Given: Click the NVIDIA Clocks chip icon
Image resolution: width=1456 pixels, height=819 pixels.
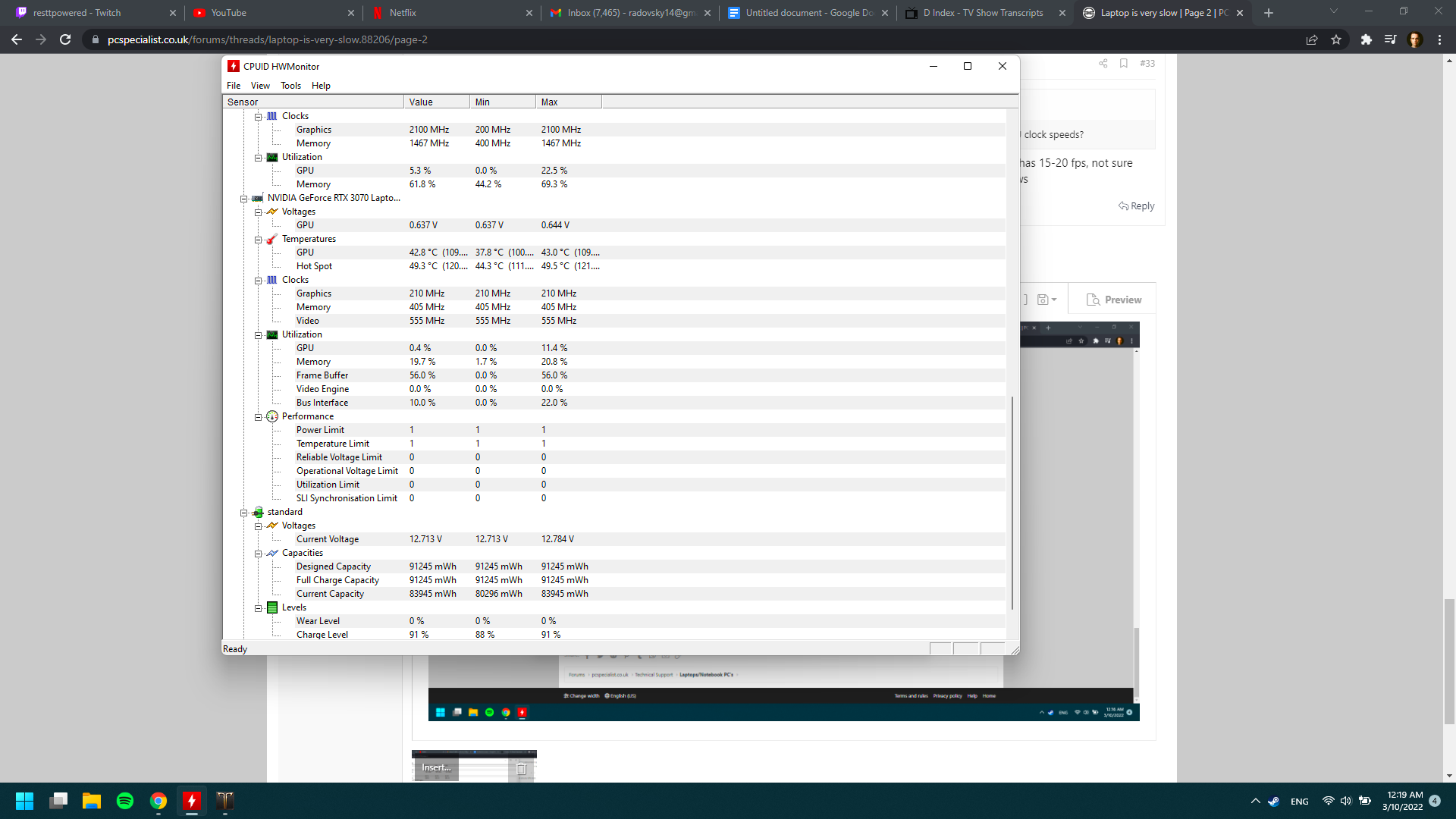Looking at the screenshot, I should coord(272,280).
